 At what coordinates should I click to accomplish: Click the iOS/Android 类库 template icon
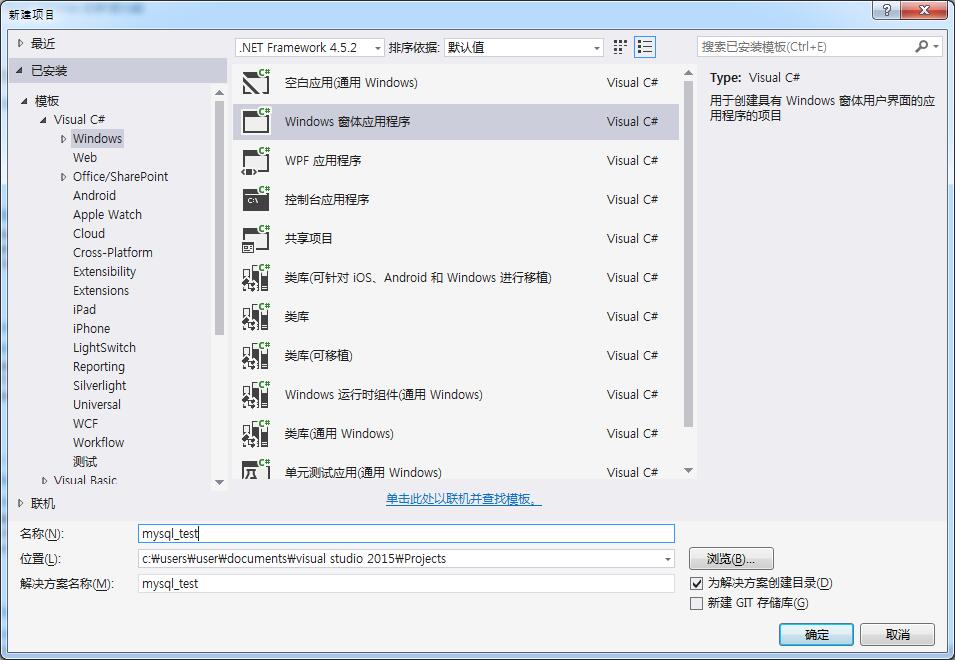point(256,277)
